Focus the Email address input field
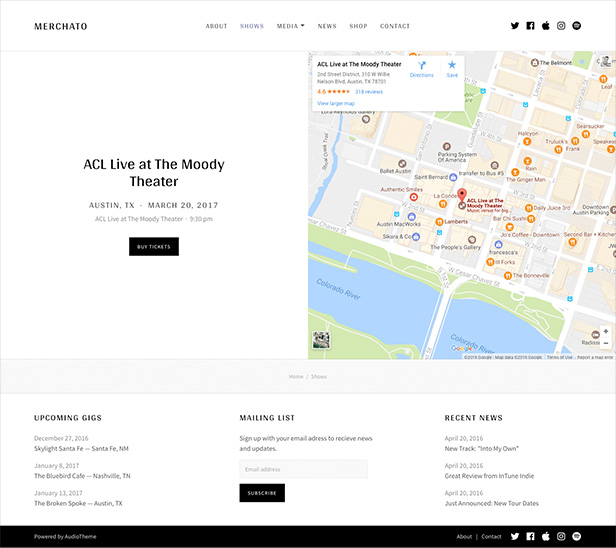 pos(304,469)
